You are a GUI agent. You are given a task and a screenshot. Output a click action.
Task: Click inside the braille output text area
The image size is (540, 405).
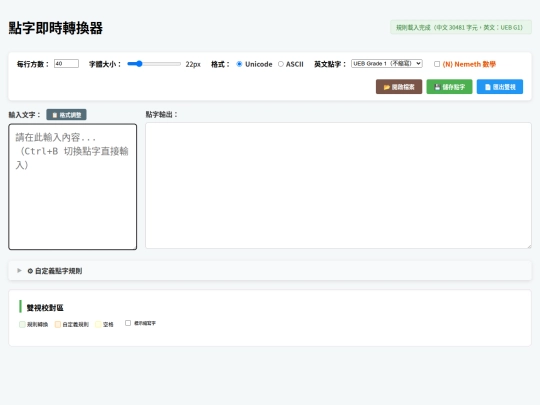pos(338,185)
